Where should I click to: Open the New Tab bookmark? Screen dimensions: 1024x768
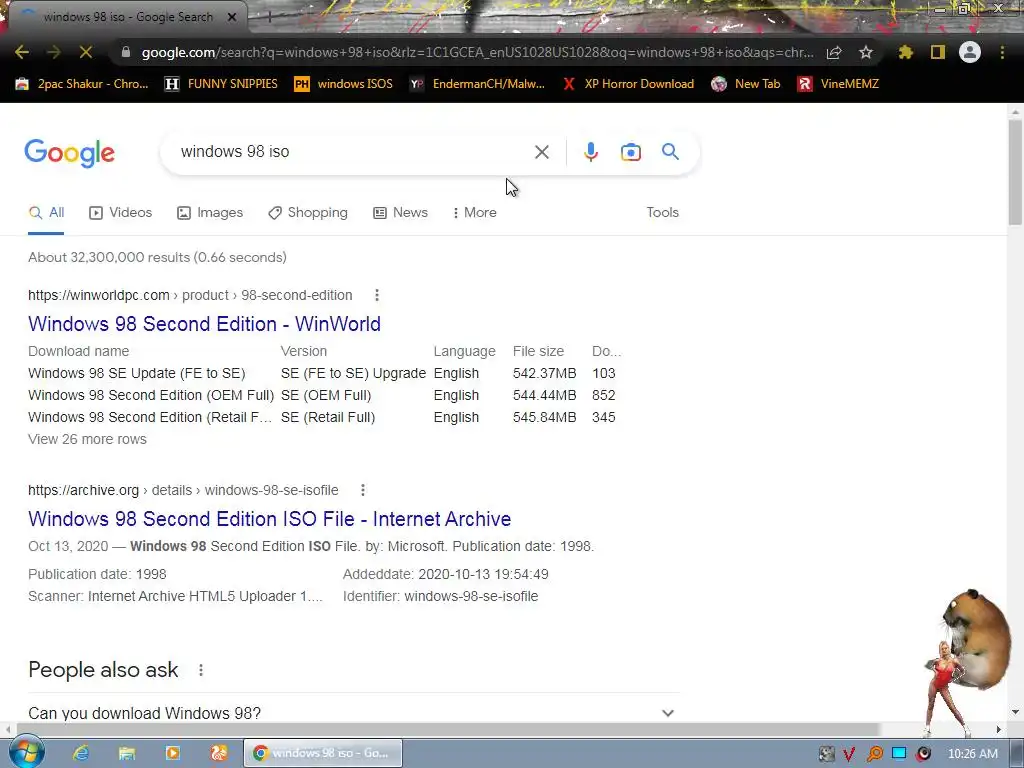(746, 84)
